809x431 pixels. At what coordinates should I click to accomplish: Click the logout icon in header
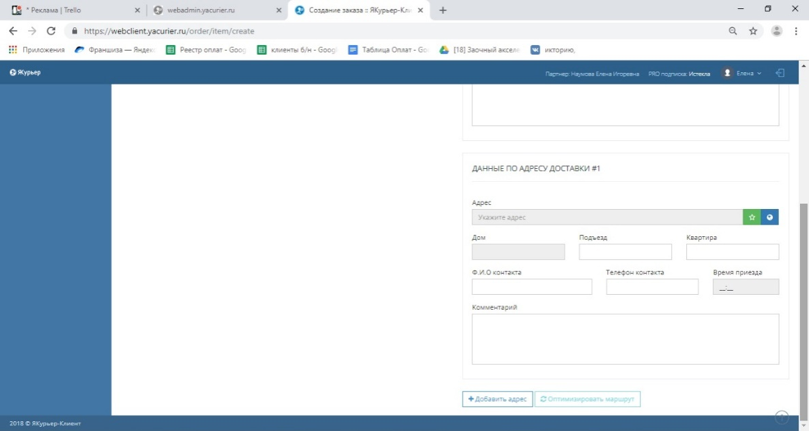(780, 73)
